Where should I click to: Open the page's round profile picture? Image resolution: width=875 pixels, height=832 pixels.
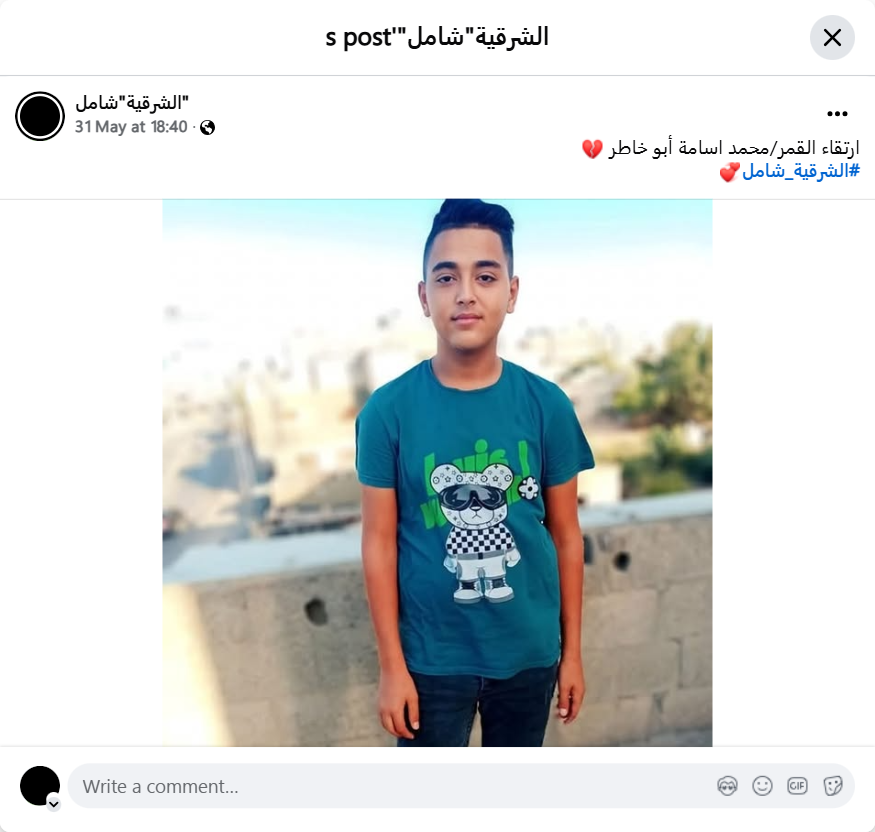(x=40, y=116)
